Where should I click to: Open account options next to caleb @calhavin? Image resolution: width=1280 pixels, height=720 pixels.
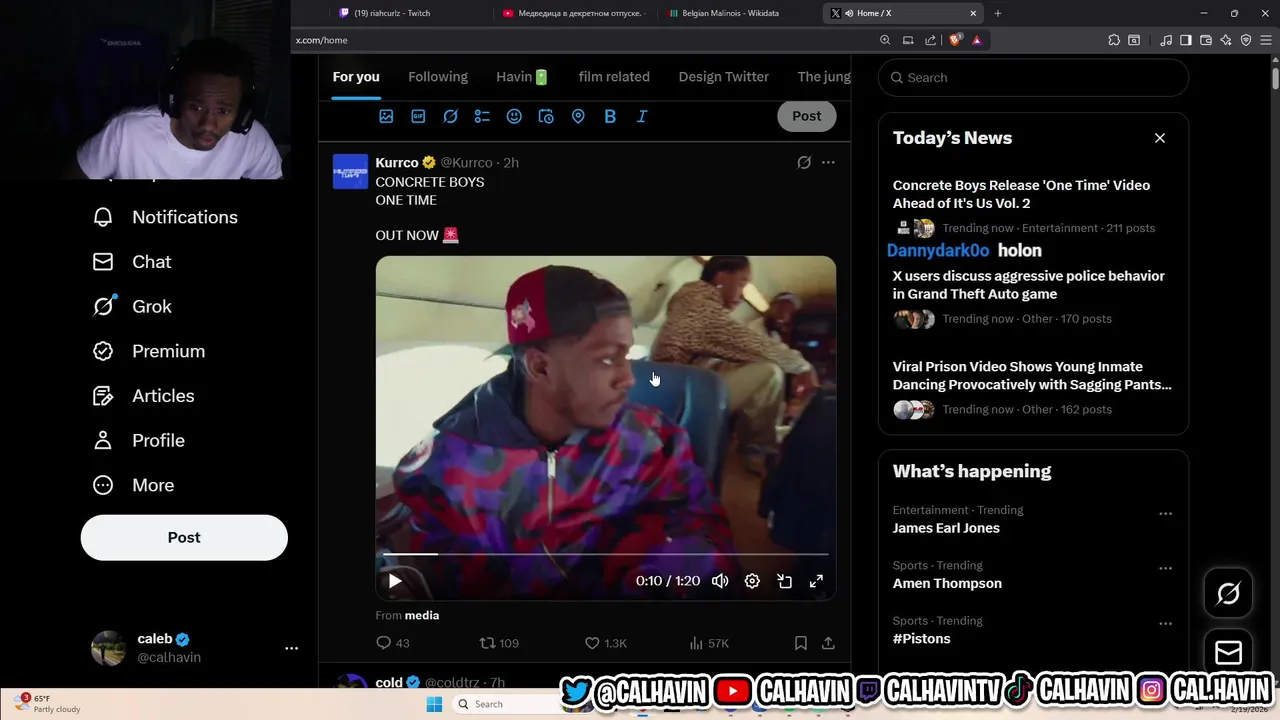click(x=291, y=648)
